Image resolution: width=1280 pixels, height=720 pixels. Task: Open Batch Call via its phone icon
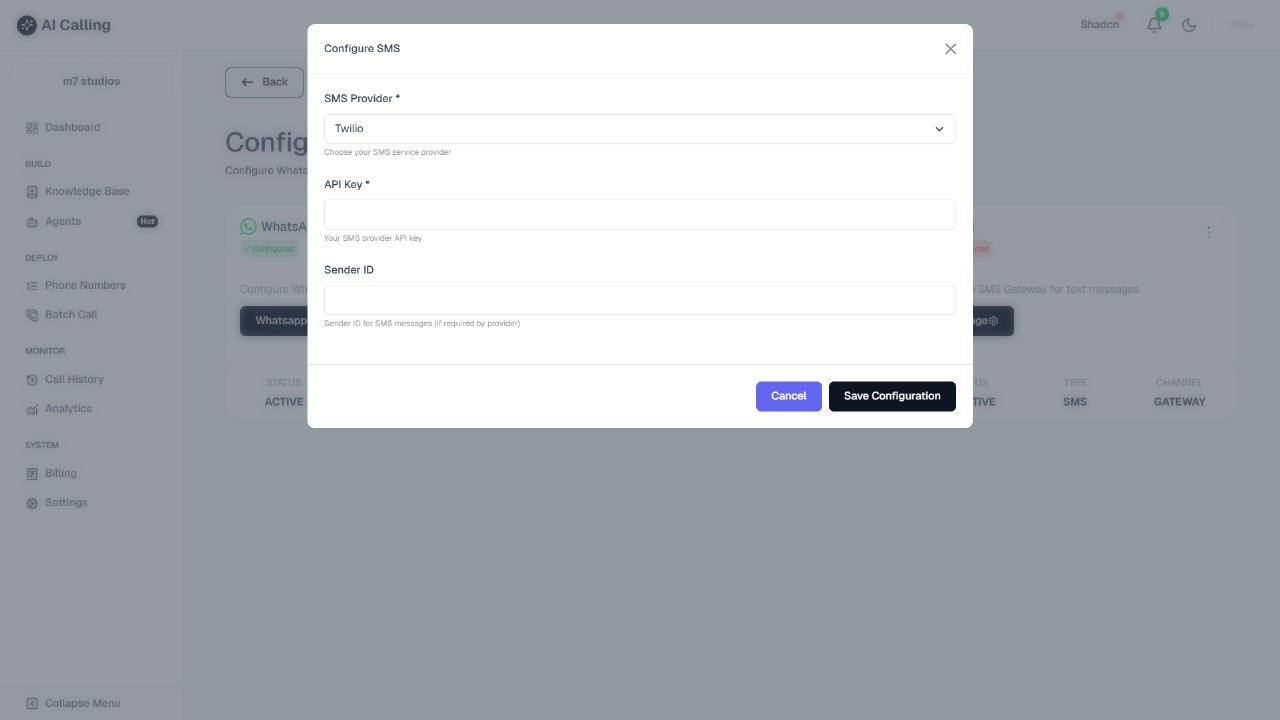coord(33,314)
